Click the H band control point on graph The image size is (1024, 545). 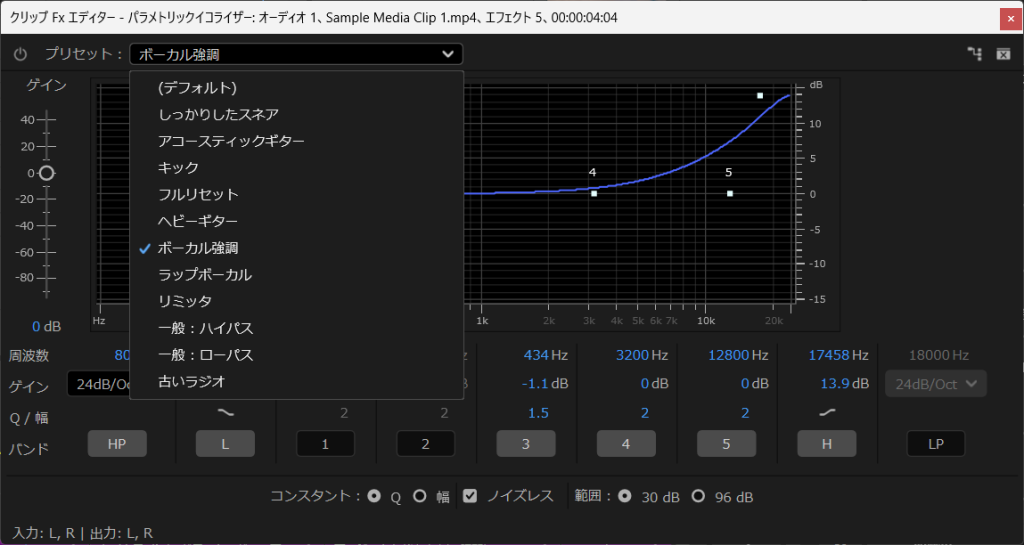point(760,95)
